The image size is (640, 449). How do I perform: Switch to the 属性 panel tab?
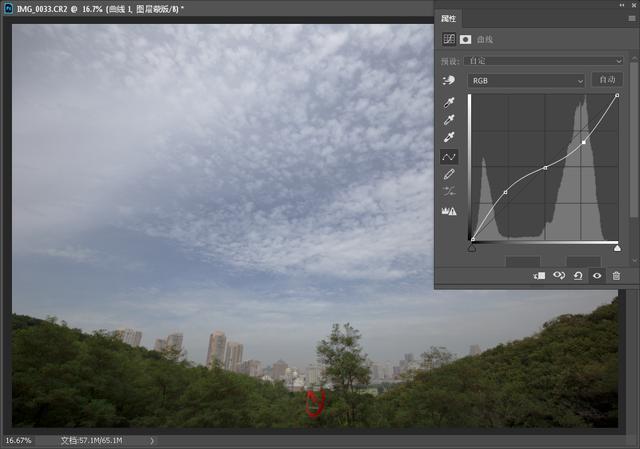click(449, 19)
